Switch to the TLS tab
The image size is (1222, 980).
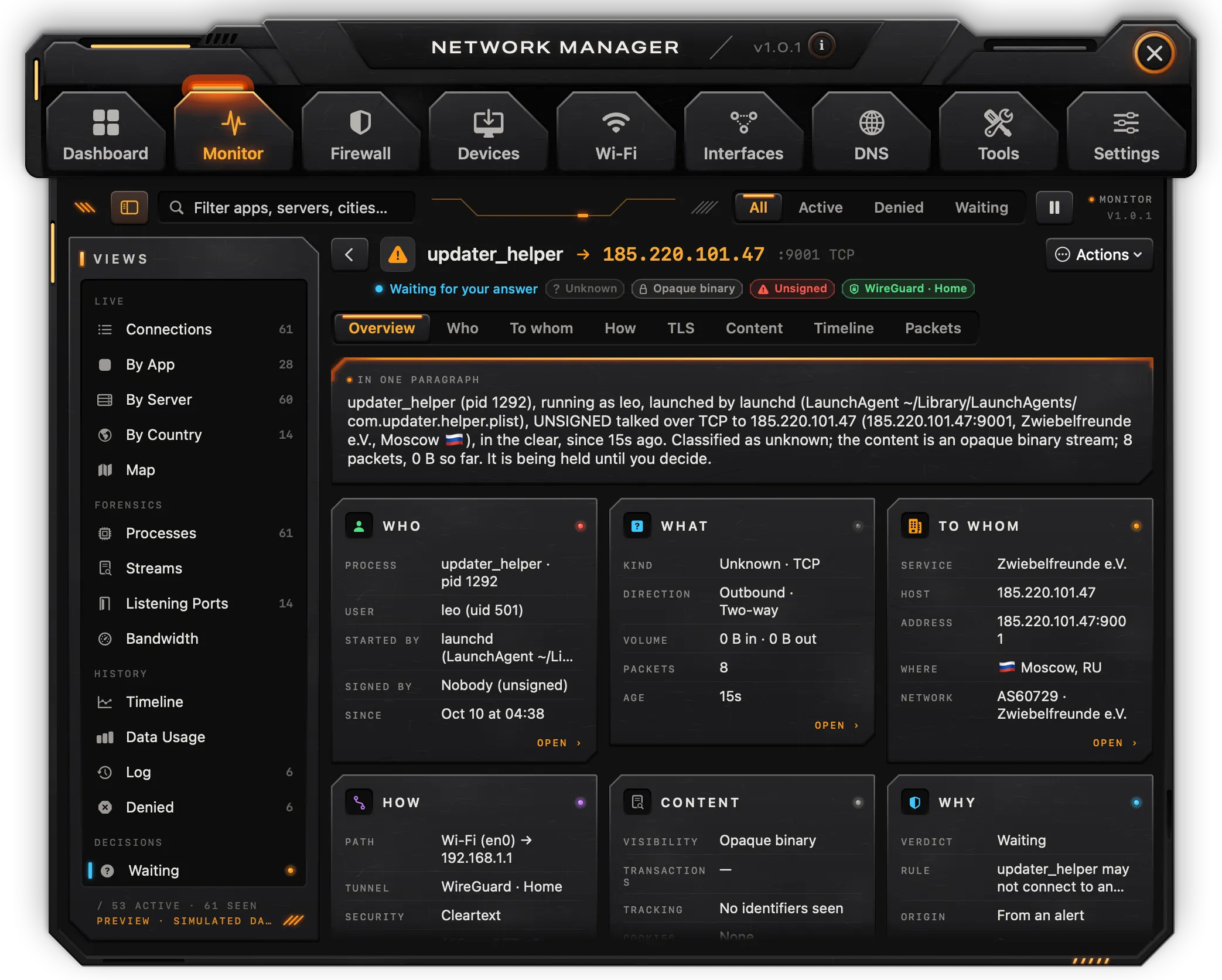[681, 328]
